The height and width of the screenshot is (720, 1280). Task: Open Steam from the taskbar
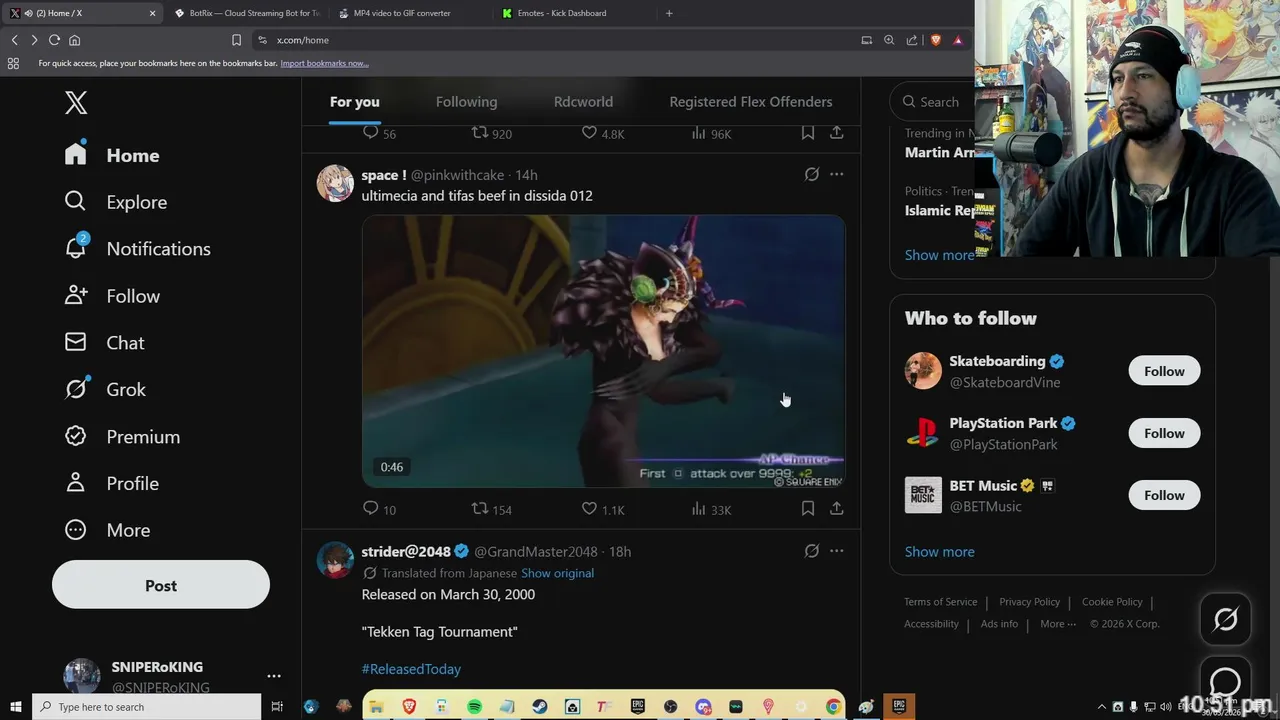pyautogui.click(x=539, y=707)
